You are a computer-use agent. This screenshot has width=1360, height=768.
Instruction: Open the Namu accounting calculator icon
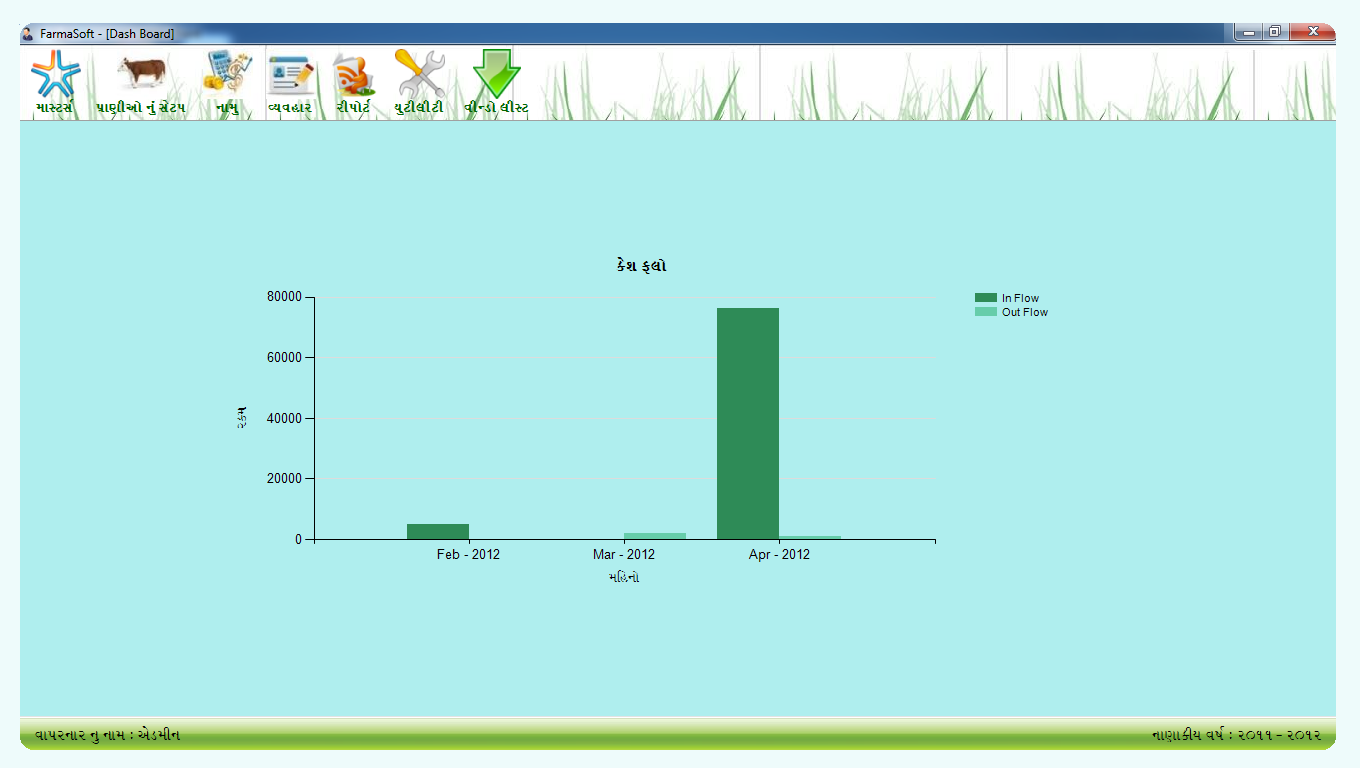click(x=225, y=70)
